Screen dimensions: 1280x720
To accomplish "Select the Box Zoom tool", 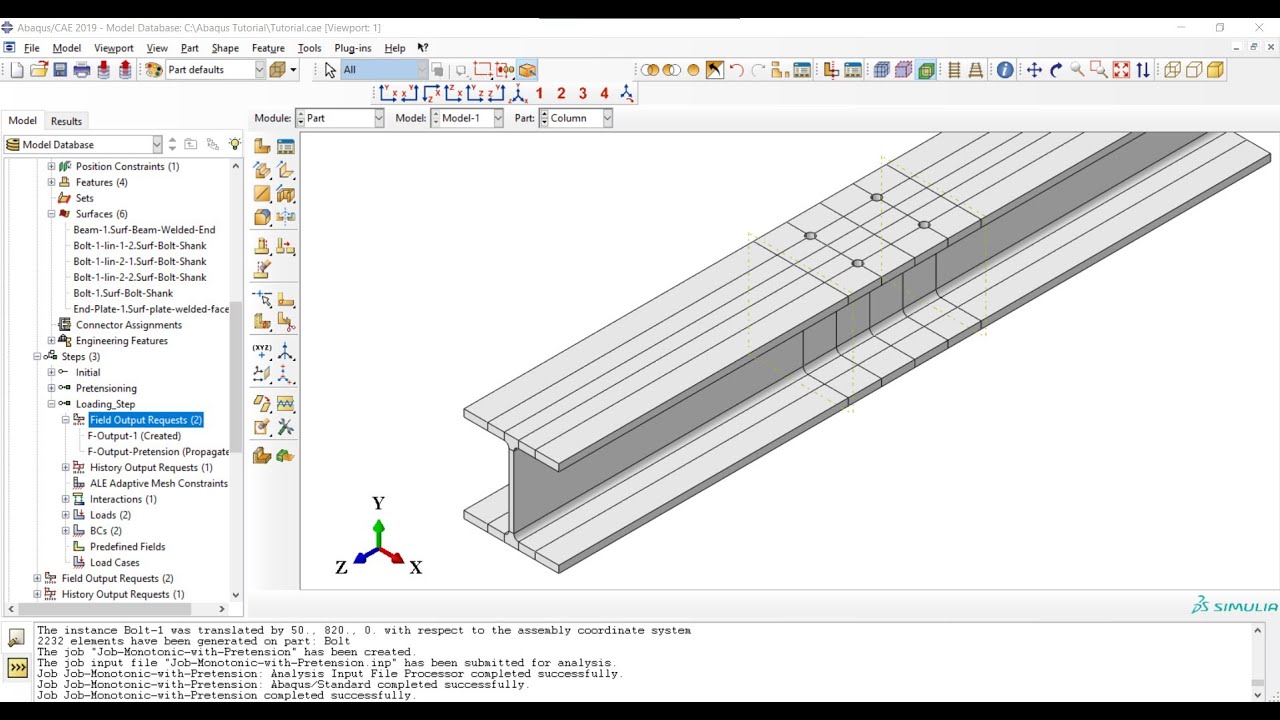I will click(x=1099, y=70).
